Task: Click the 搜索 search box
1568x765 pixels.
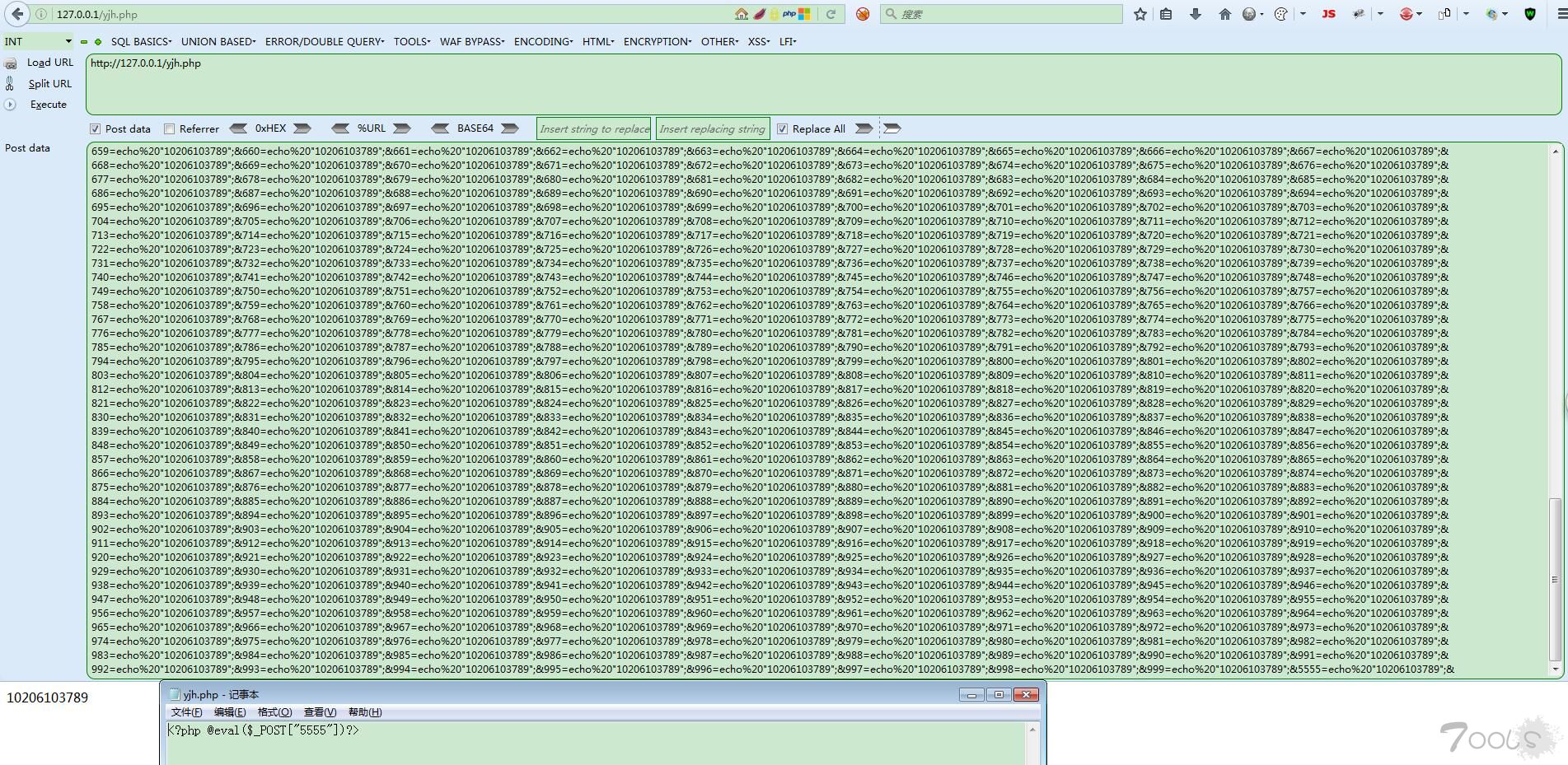Action: [1001, 14]
